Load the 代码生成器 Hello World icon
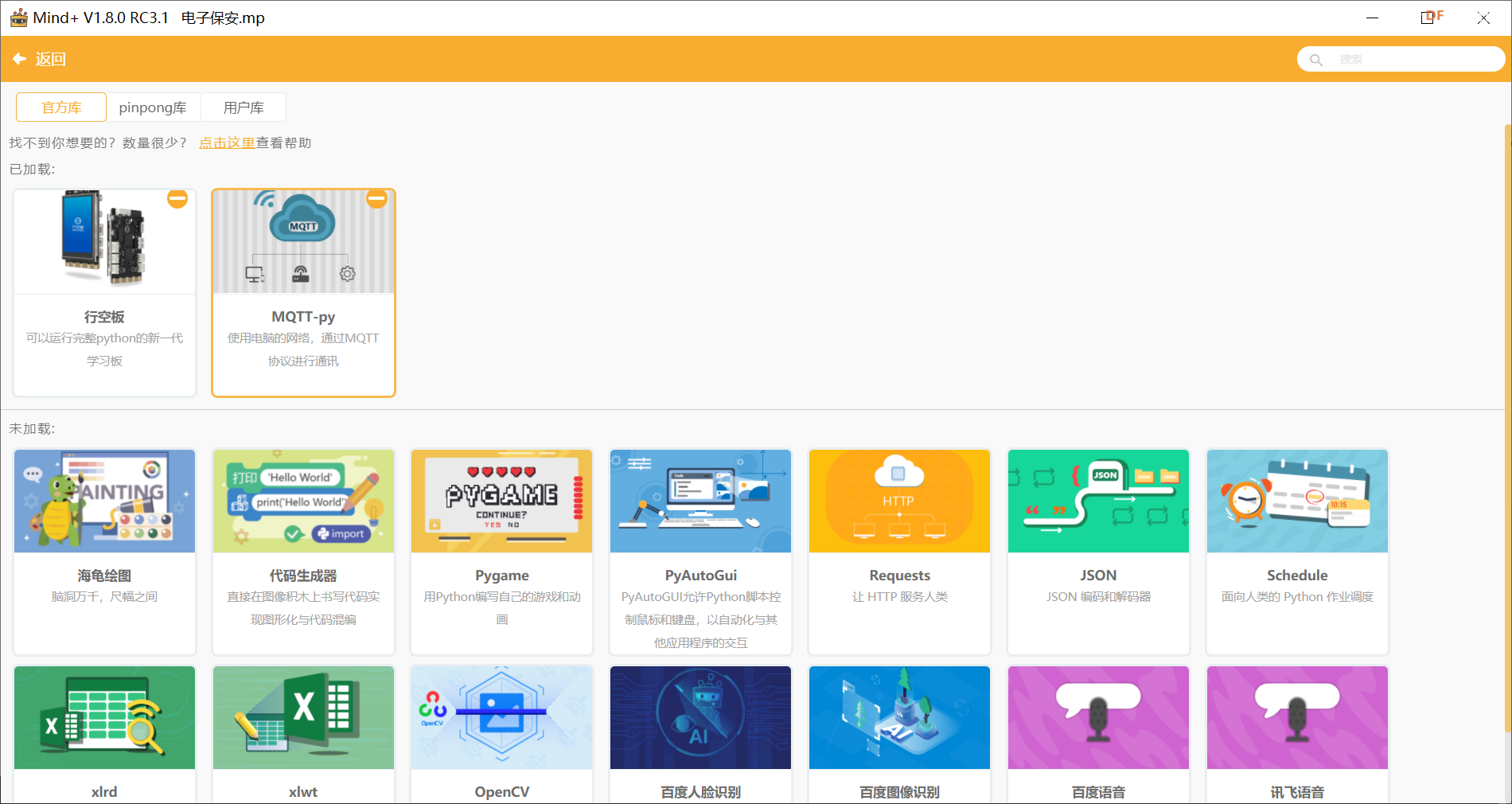 tap(303, 501)
